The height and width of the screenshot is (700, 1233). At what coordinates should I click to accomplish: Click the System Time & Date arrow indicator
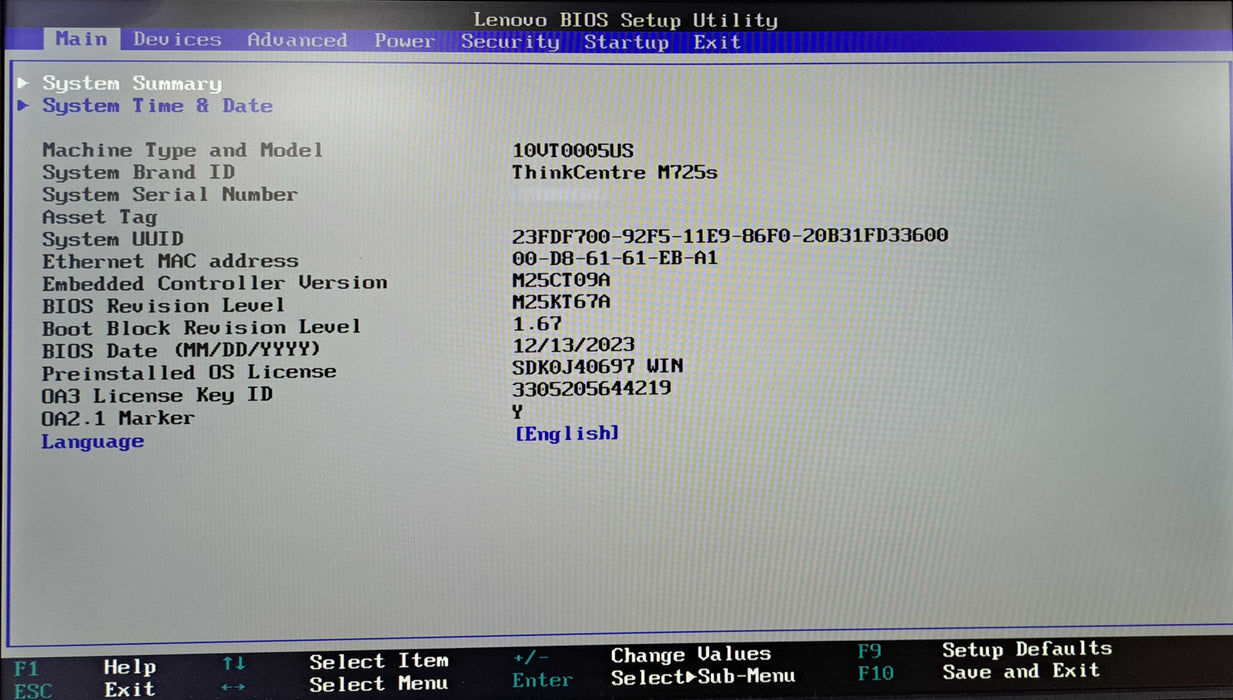pyautogui.click(x=25, y=106)
